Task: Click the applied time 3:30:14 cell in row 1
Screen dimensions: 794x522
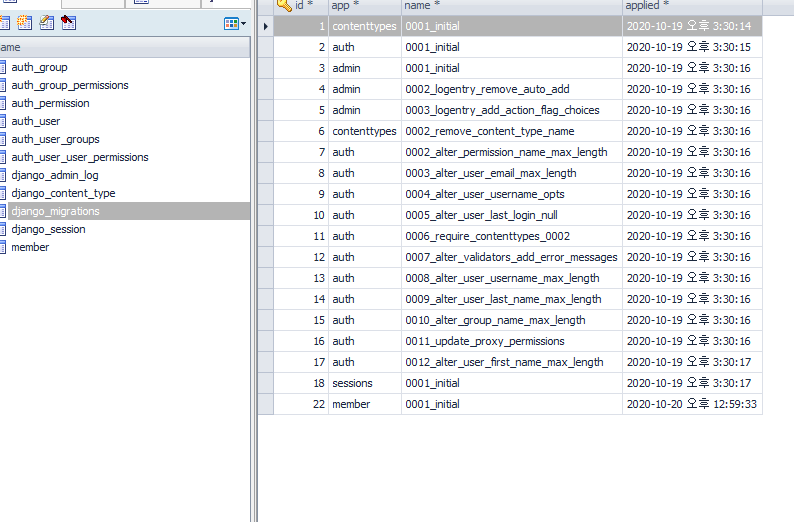Action: click(692, 26)
